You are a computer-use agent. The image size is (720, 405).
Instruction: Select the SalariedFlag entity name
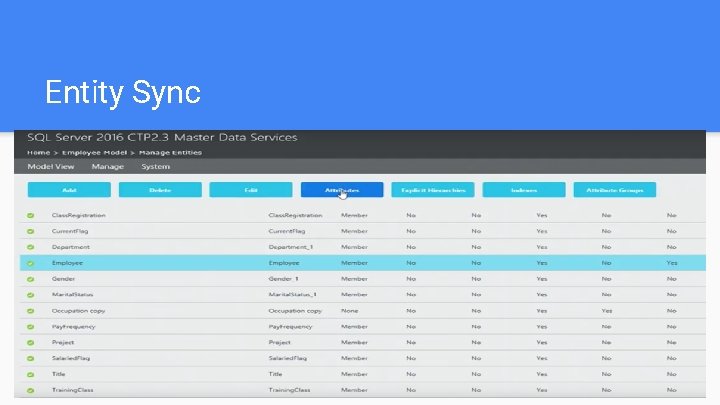pyautogui.click(x=71, y=359)
